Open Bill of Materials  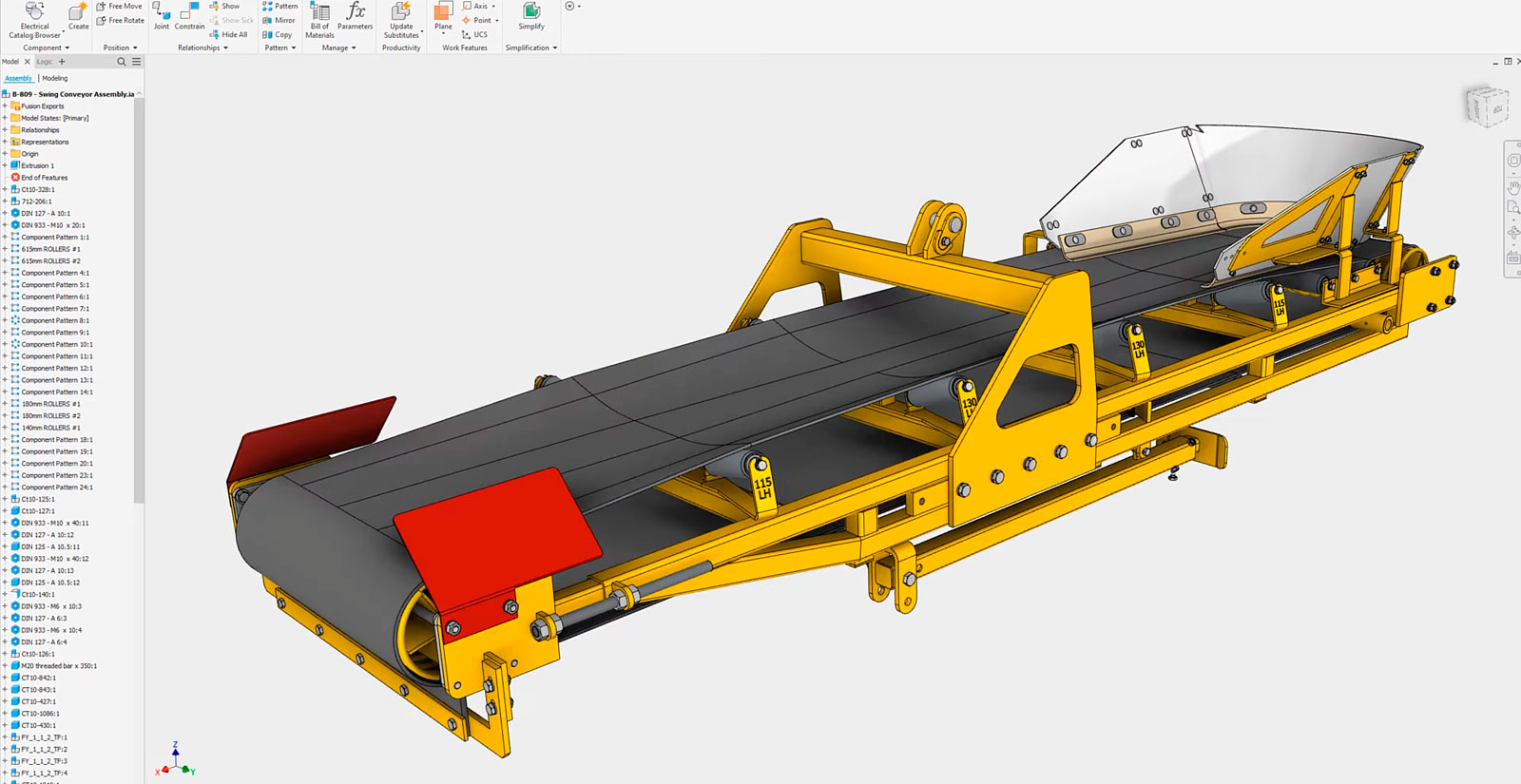tap(319, 20)
